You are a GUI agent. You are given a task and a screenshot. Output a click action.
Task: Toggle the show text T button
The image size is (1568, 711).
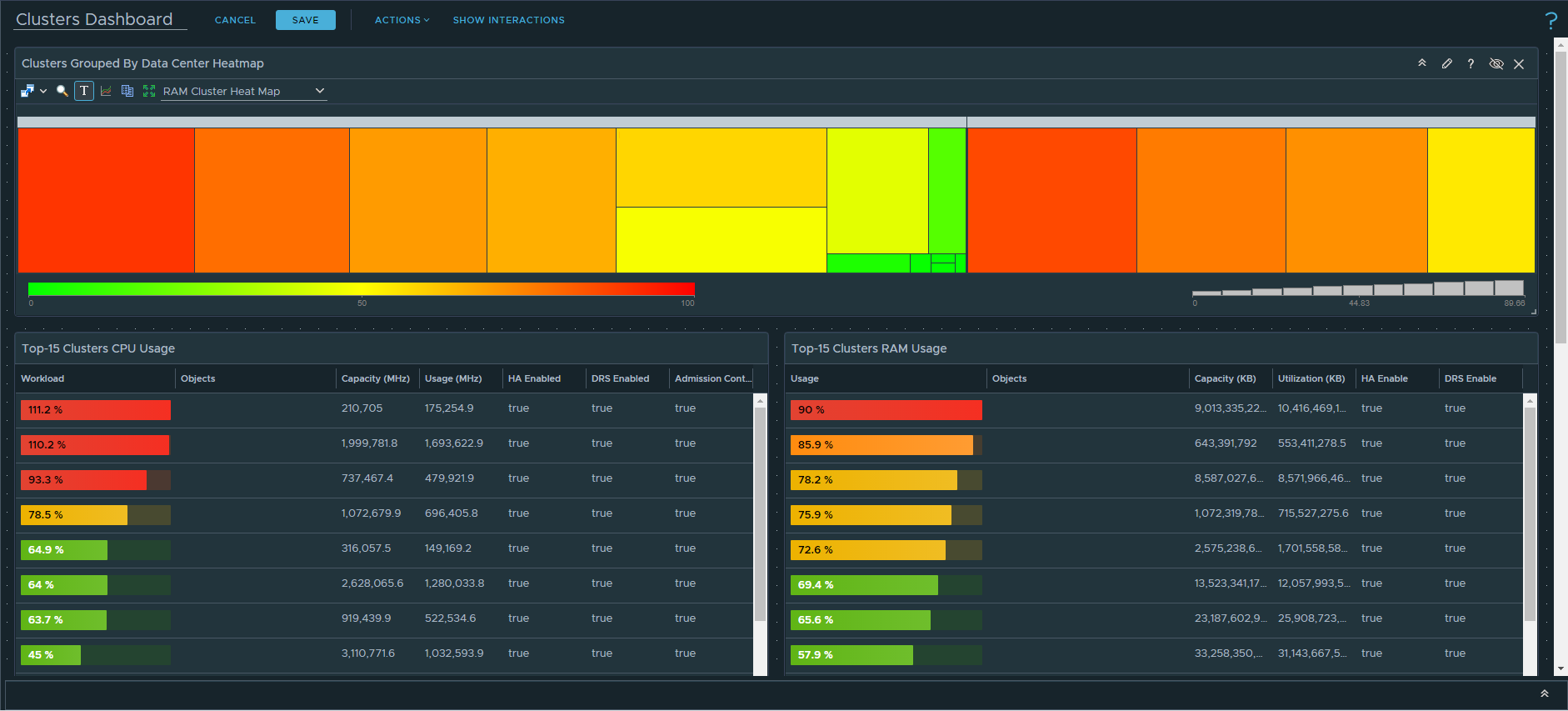tap(84, 91)
